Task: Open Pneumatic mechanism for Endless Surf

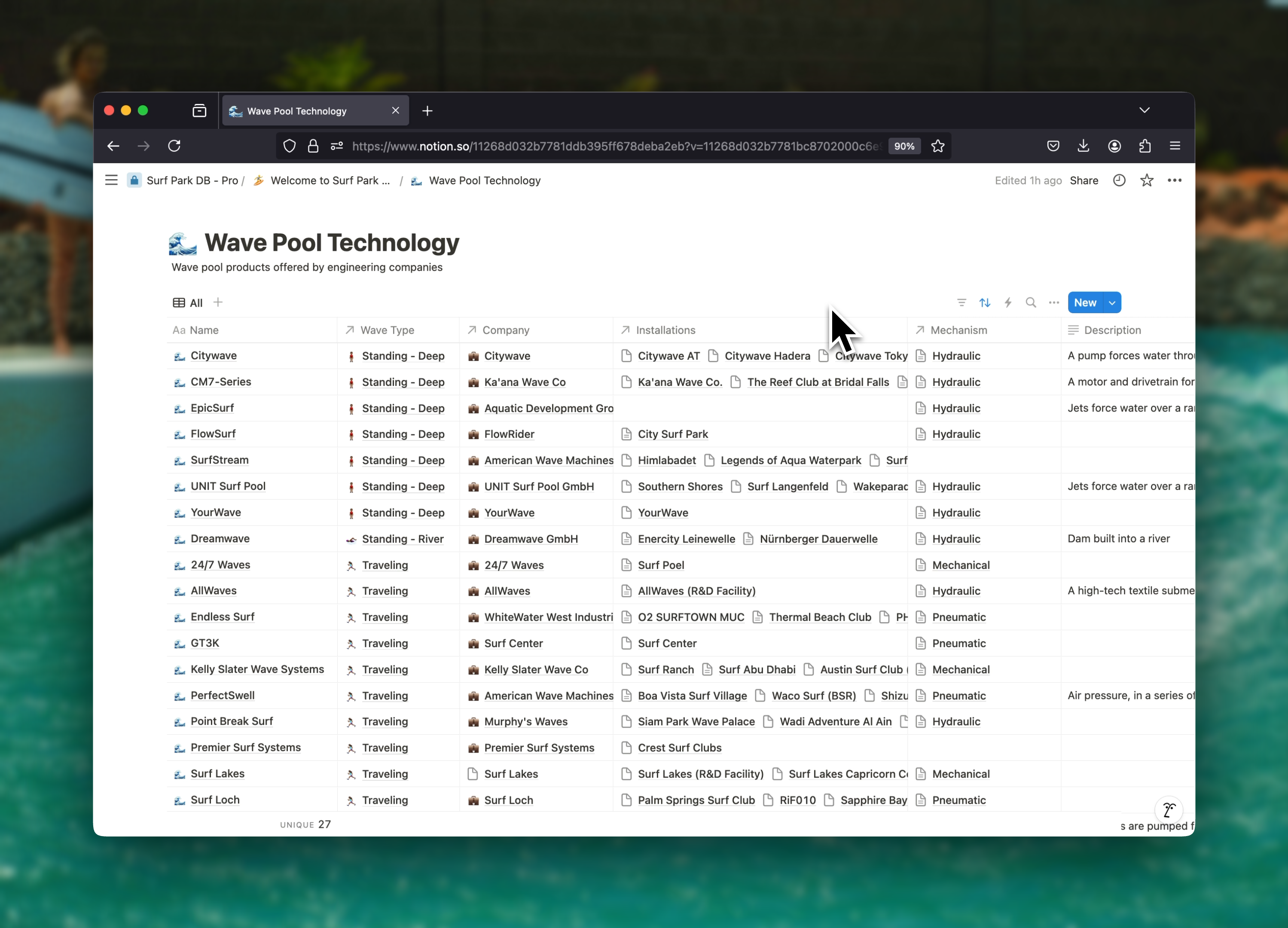Action: point(958,617)
